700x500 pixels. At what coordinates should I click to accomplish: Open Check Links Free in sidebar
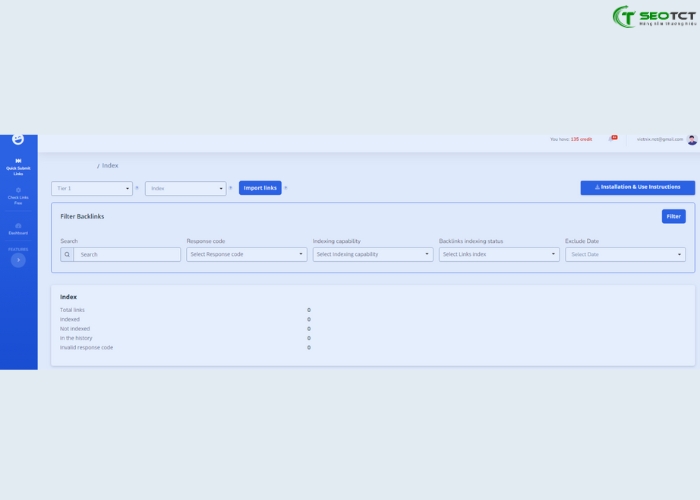(x=18, y=196)
